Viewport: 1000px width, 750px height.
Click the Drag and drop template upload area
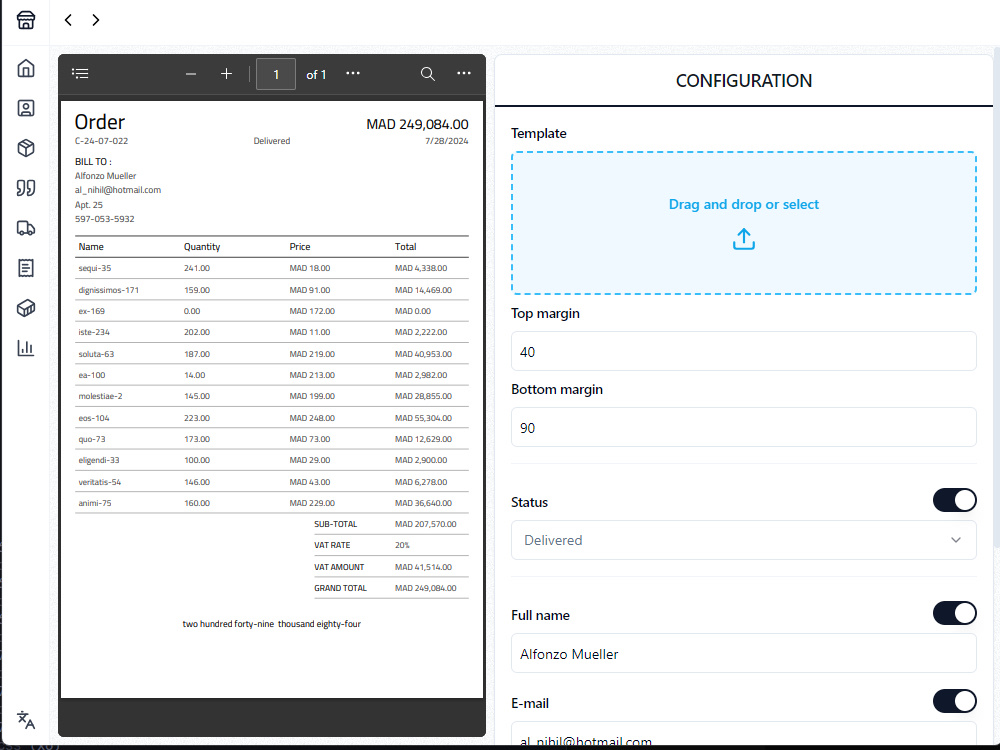click(744, 222)
